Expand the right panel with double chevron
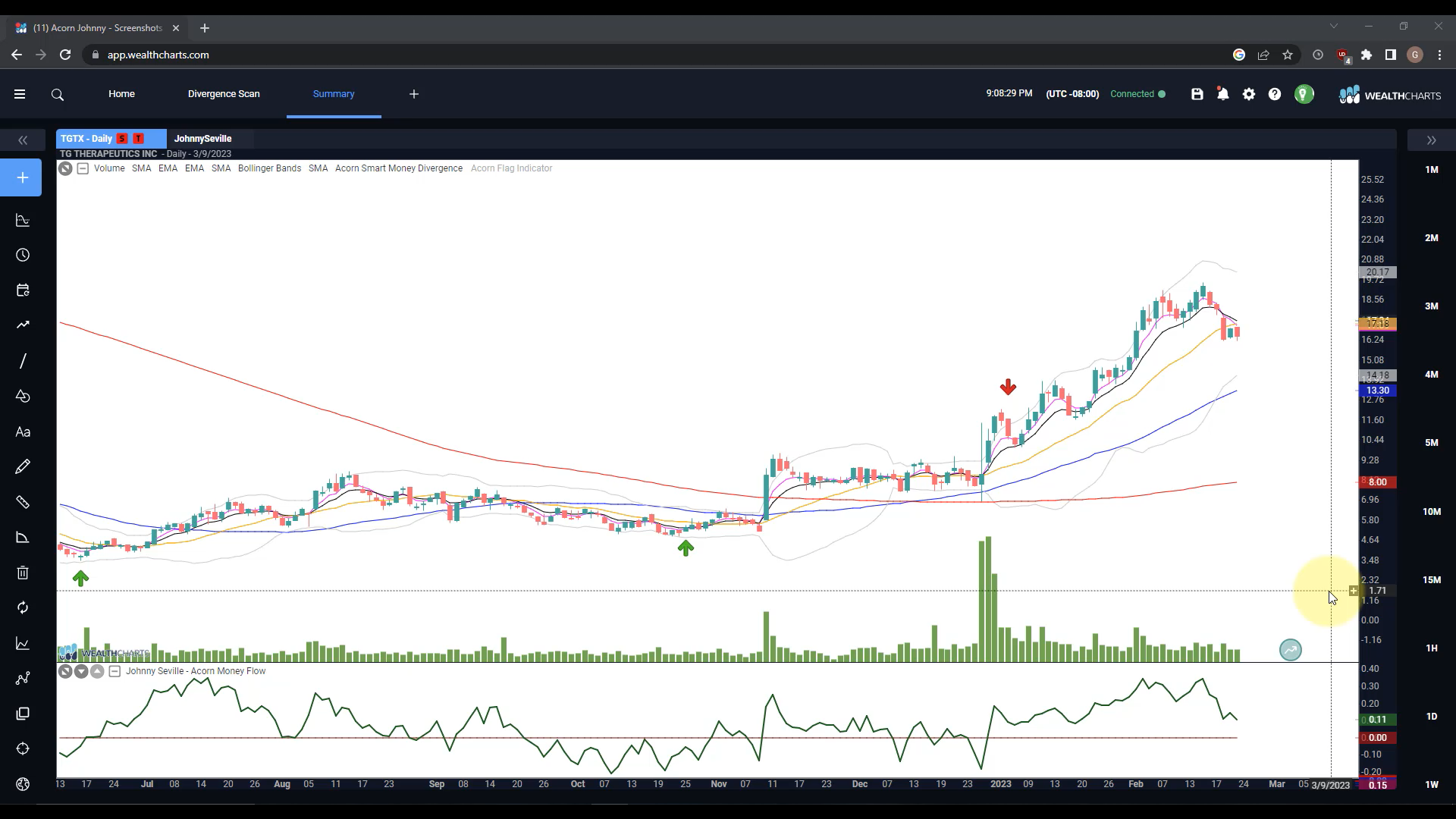The width and height of the screenshot is (1456, 819). [x=1431, y=140]
